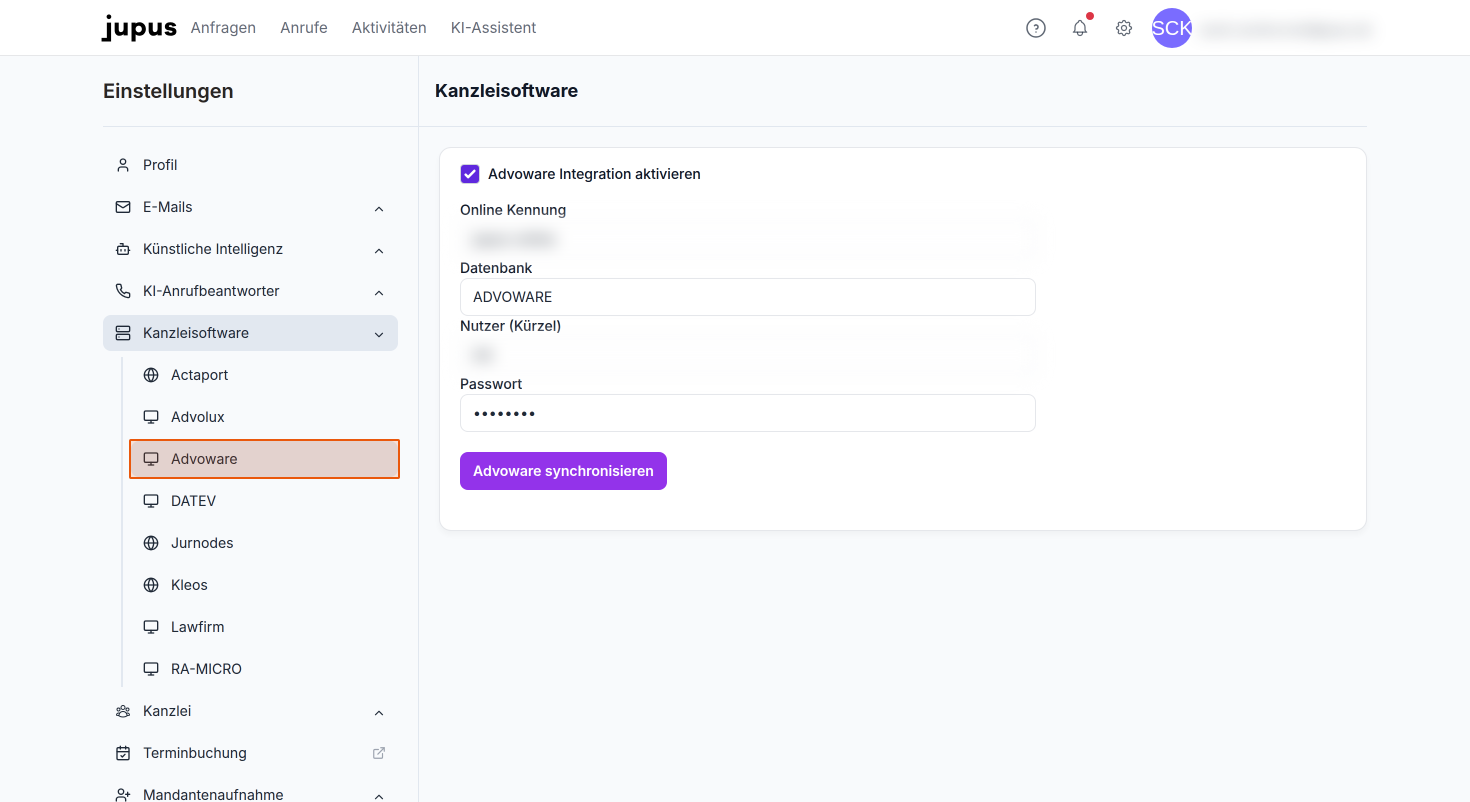Open Actaport integration settings
This screenshot has height=802, width=1470.
[x=264, y=375]
